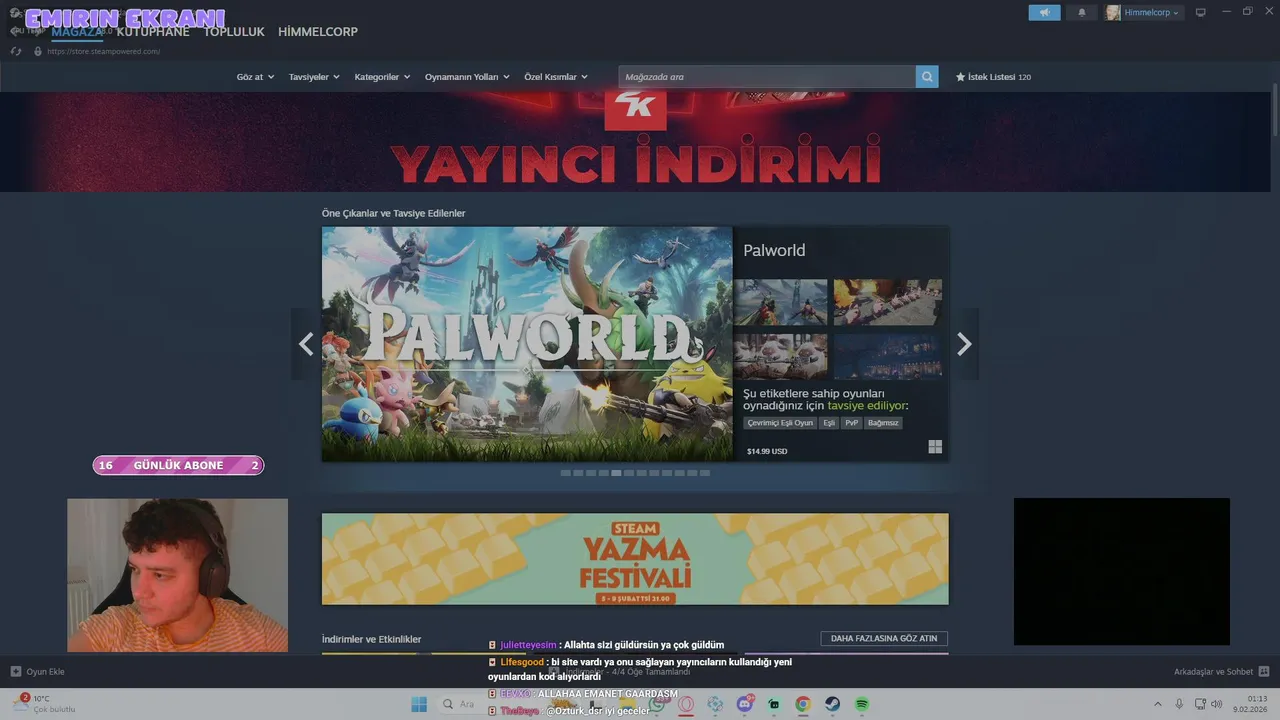Switch to Big Picture mode monitor icon
Screen dimensions: 1280x720
click(1201, 13)
